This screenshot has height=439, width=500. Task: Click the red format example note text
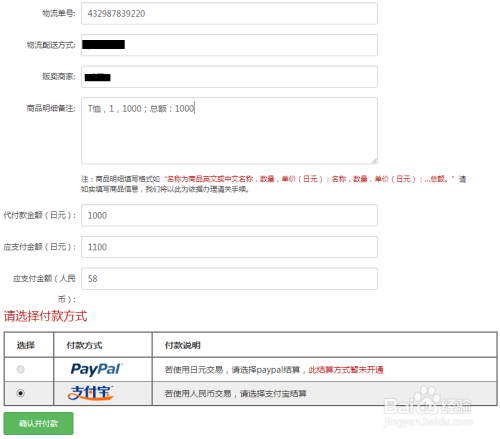click(309, 179)
